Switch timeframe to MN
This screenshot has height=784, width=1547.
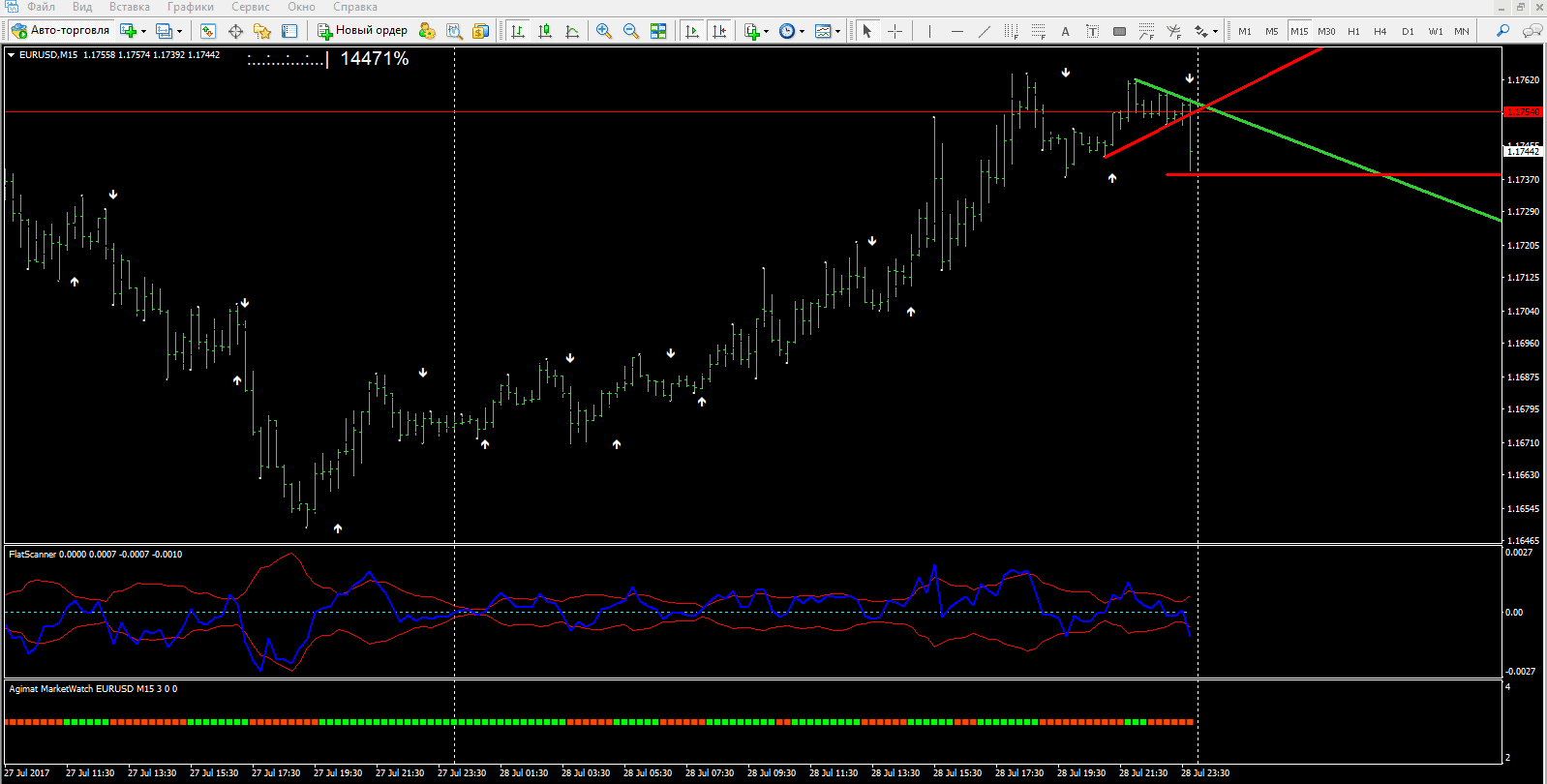(x=1462, y=31)
